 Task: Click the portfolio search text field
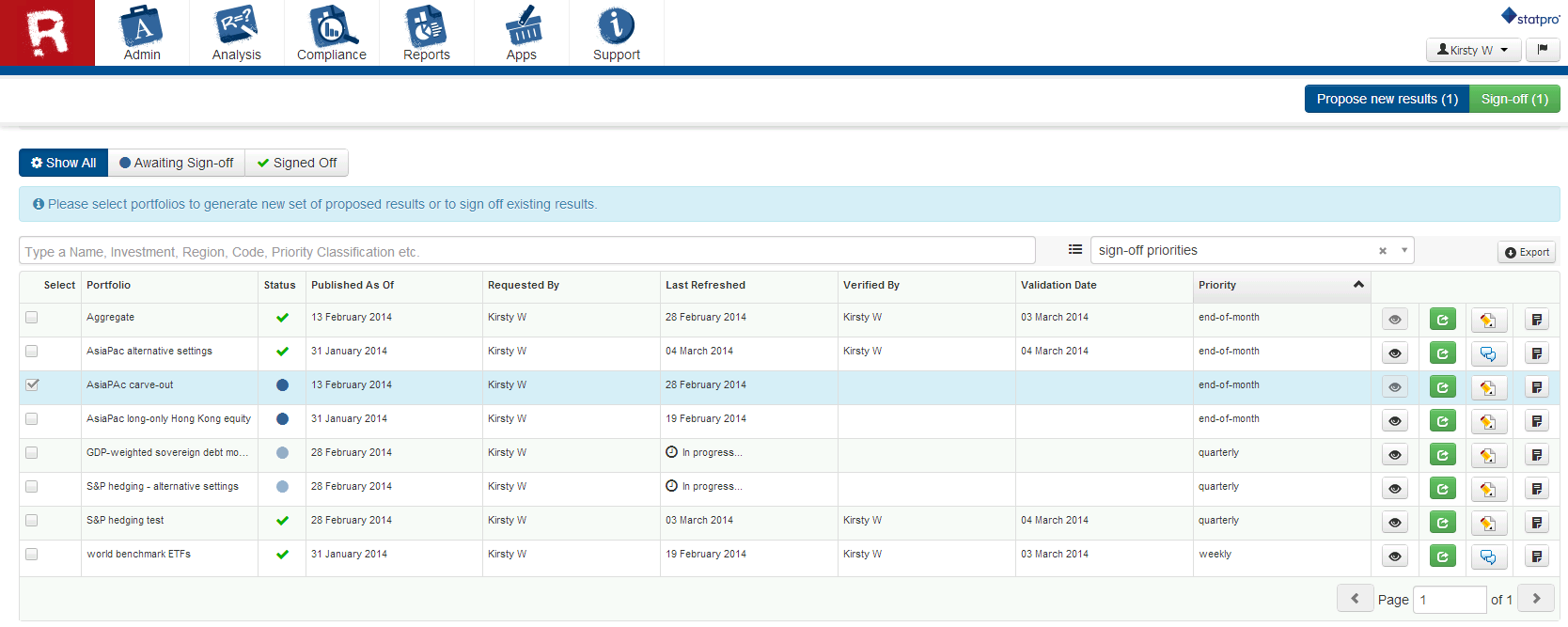point(526,251)
